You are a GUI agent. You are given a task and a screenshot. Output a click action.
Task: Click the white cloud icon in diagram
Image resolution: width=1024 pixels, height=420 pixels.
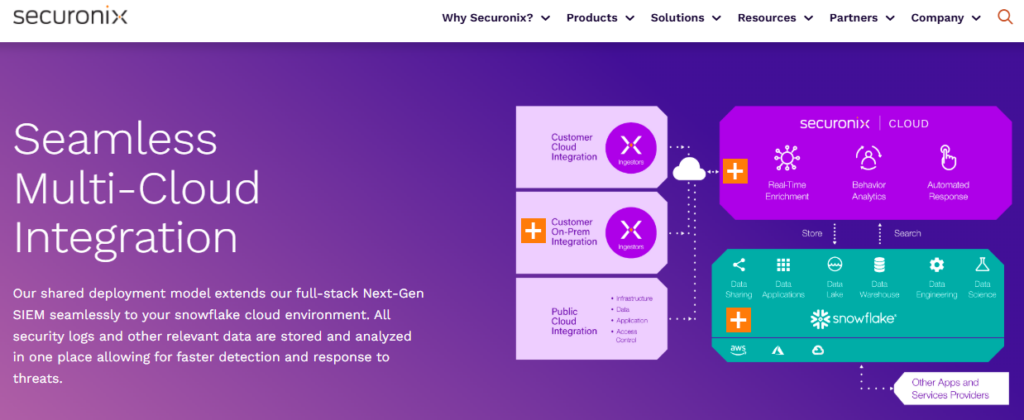click(689, 170)
